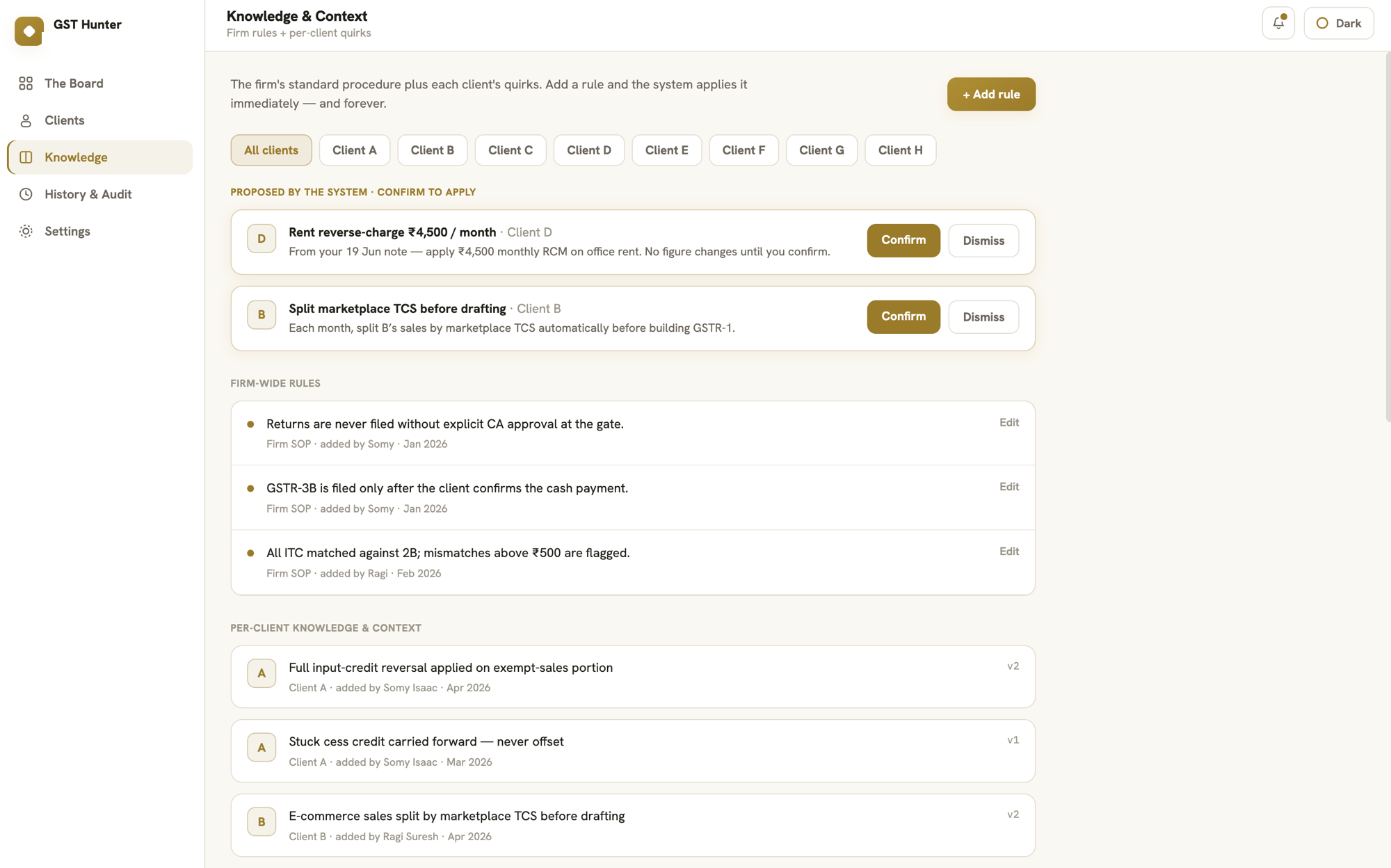Screen dimensions: 1391x868
Task: Click A badge on input-credit reversal card
Action: pyautogui.click(x=262, y=673)
